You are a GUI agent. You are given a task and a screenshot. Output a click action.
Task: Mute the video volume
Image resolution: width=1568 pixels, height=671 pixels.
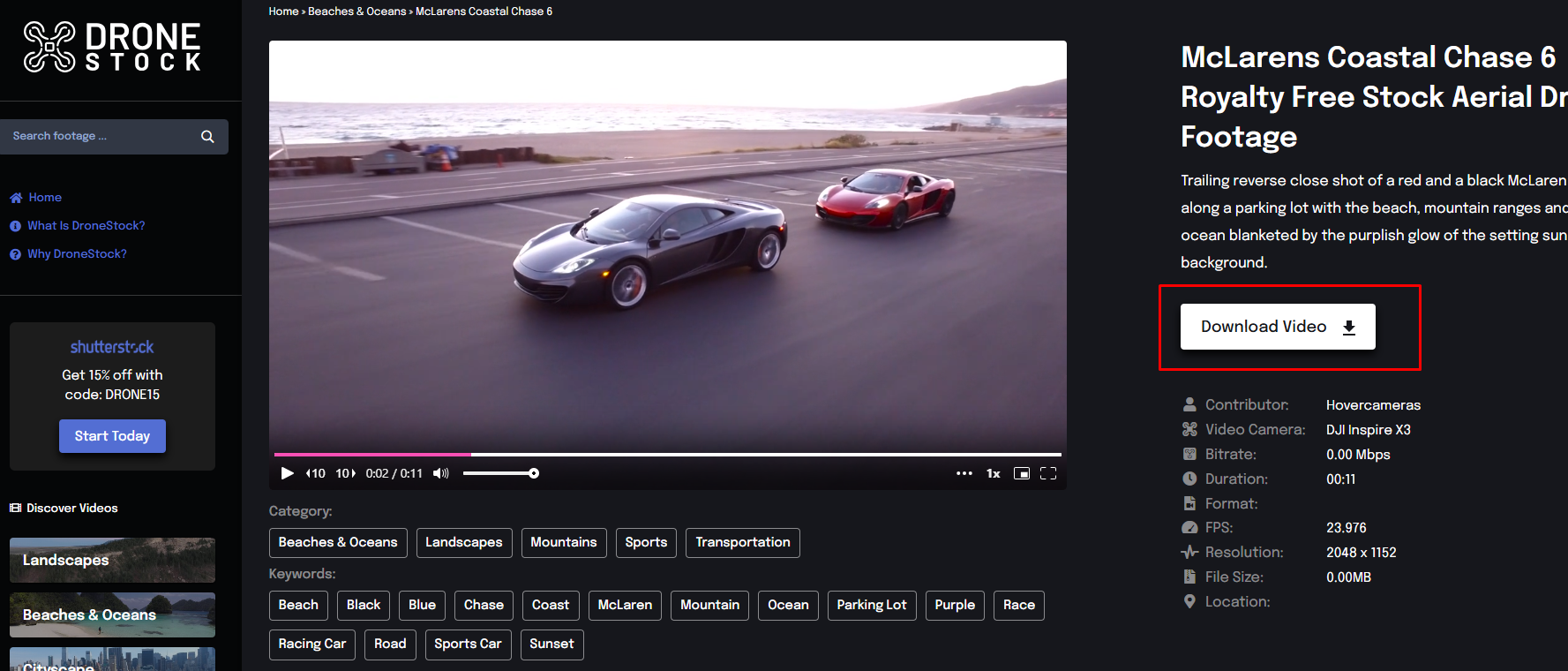click(x=440, y=473)
